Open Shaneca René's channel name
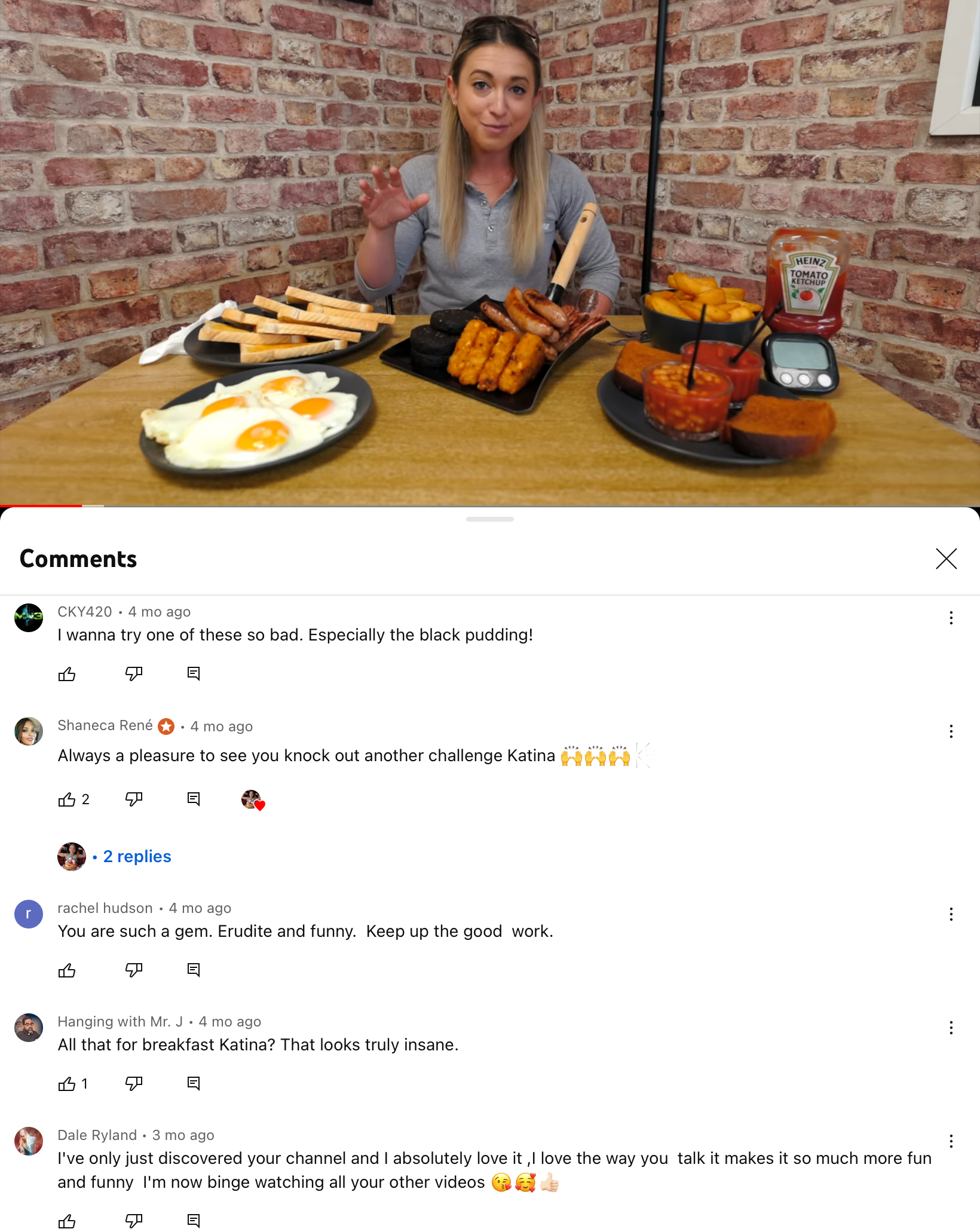The height and width of the screenshot is (1232, 980). (x=105, y=725)
